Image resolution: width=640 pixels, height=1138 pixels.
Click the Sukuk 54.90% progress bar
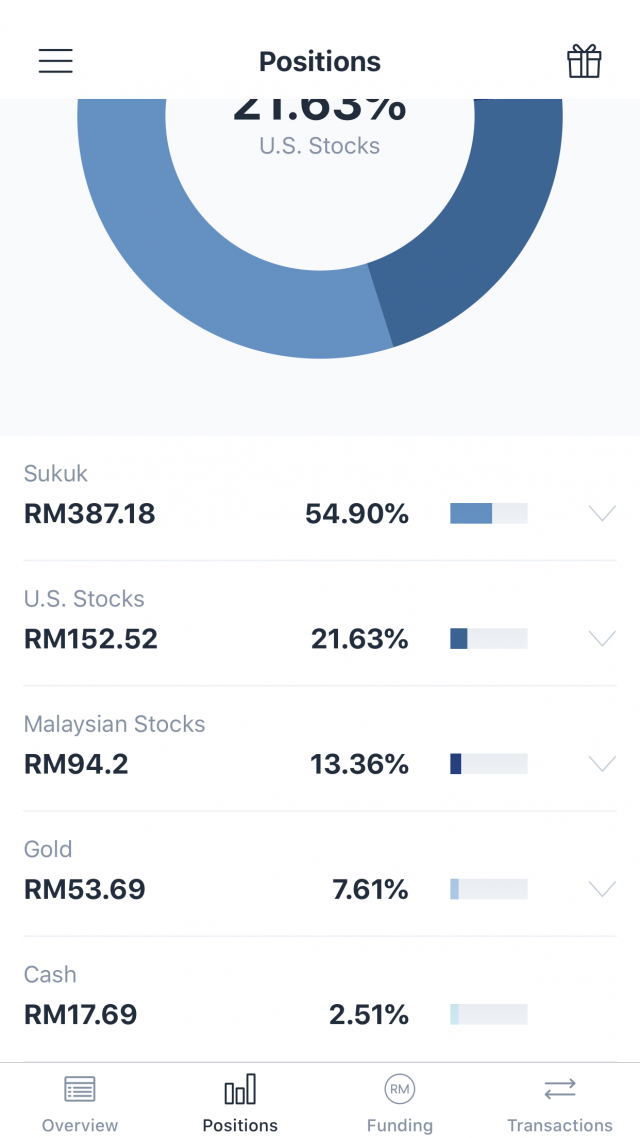(488, 513)
